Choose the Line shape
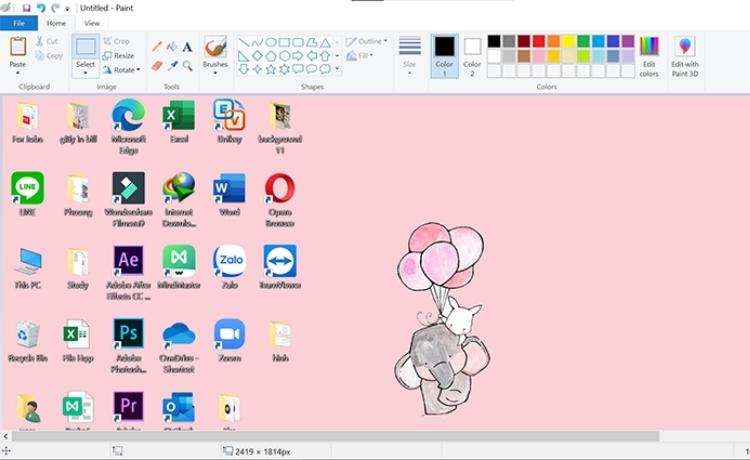 (x=243, y=42)
